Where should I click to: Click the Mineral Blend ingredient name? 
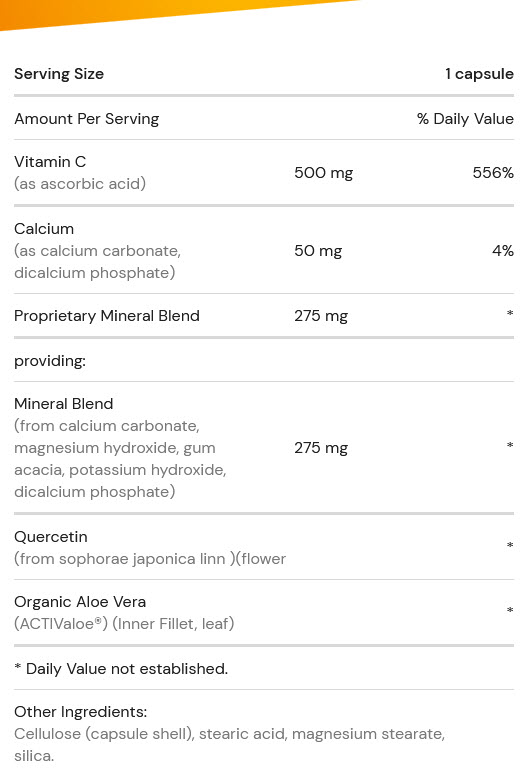pyautogui.click(x=64, y=404)
